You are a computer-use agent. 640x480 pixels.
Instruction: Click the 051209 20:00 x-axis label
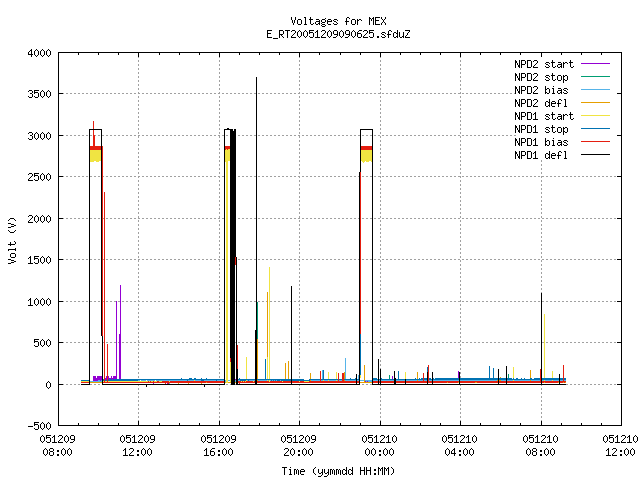(298, 446)
